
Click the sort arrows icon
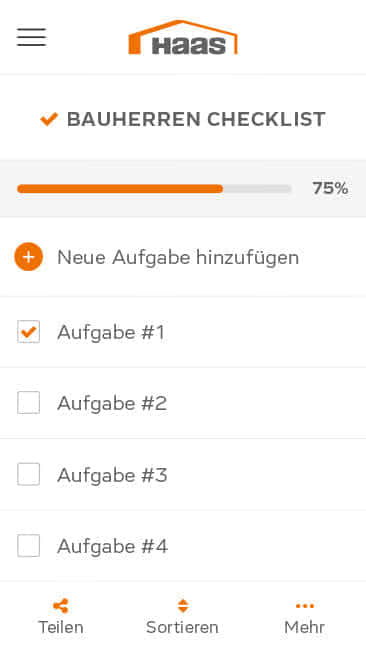pyautogui.click(x=183, y=606)
